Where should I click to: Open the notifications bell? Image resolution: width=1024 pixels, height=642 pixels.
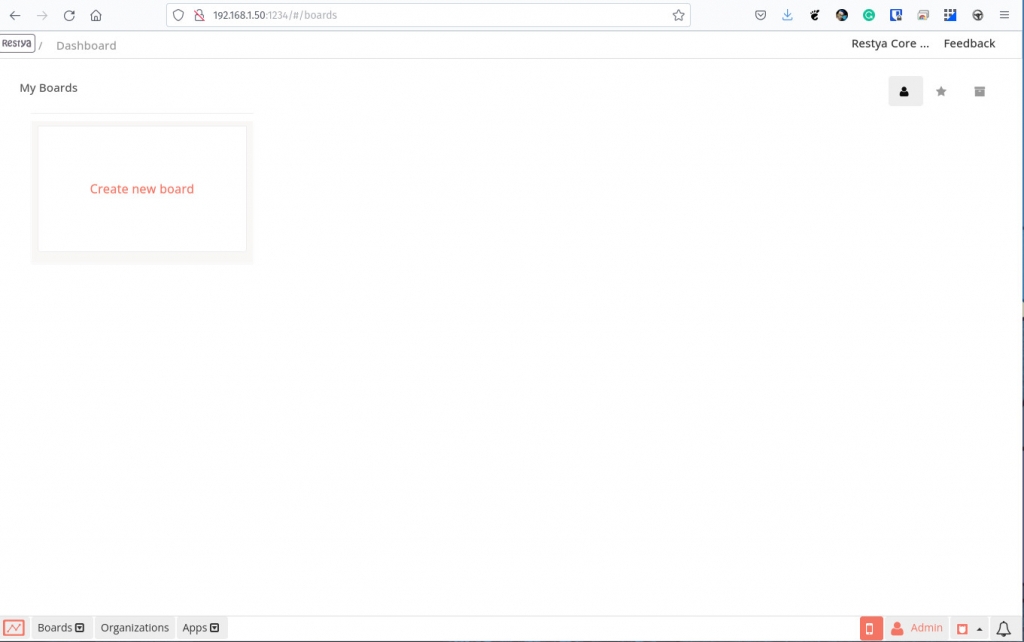[x=1003, y=628]
